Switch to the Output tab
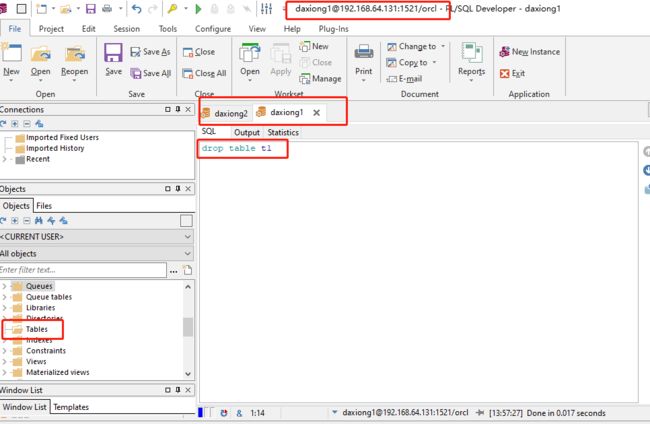 click(247, 133)
